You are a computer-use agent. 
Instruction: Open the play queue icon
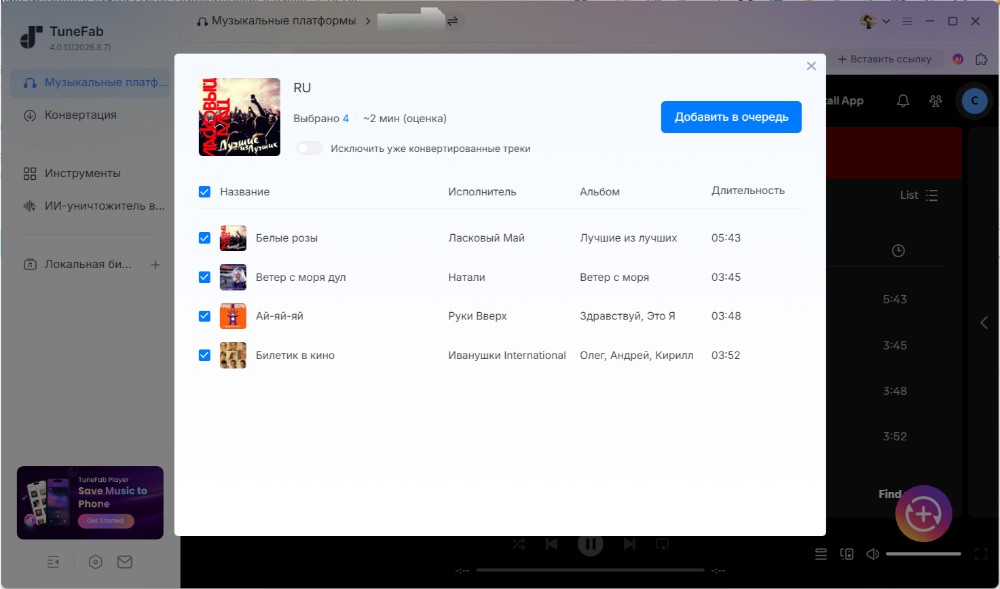click(821, 554)
